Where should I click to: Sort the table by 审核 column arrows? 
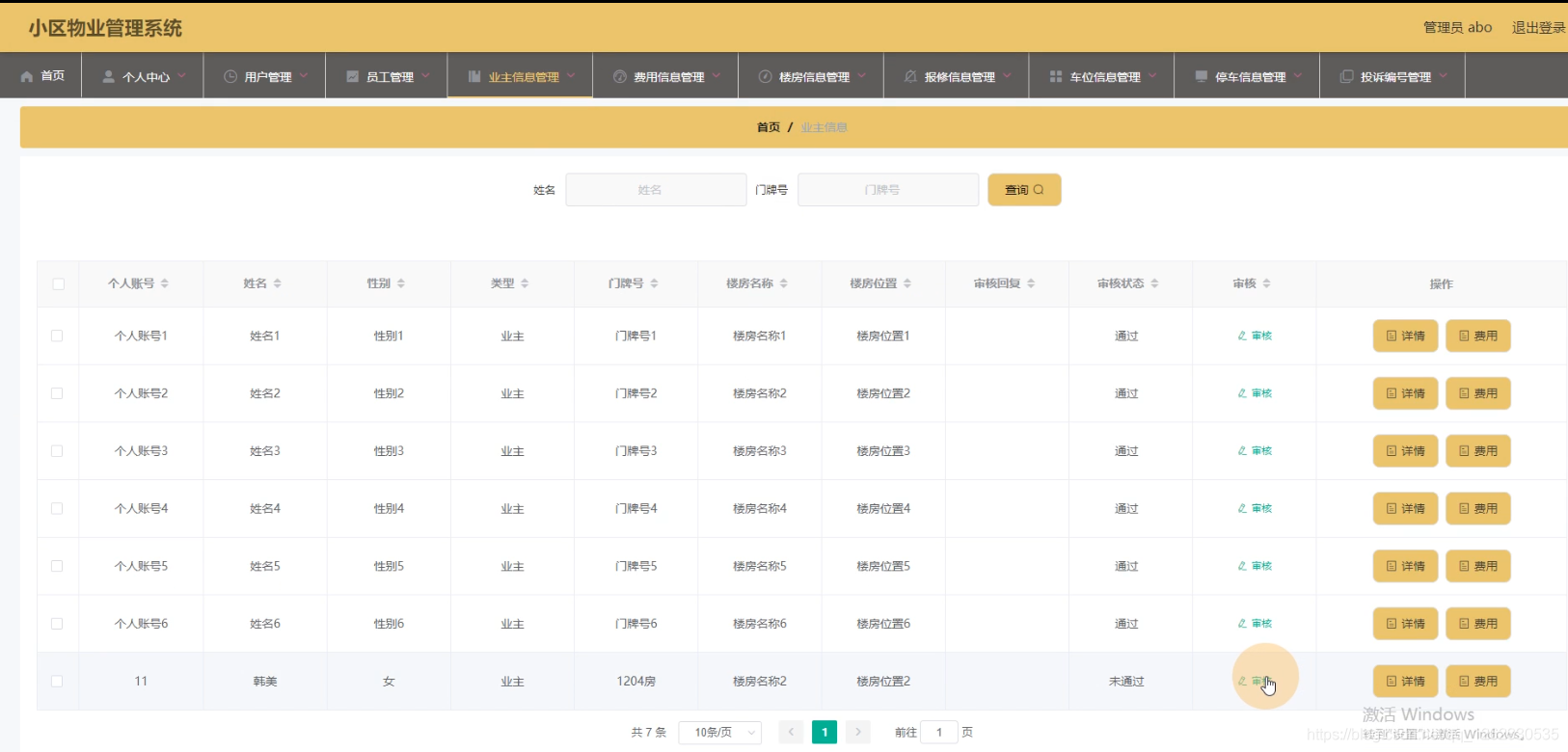(1266, 283)
